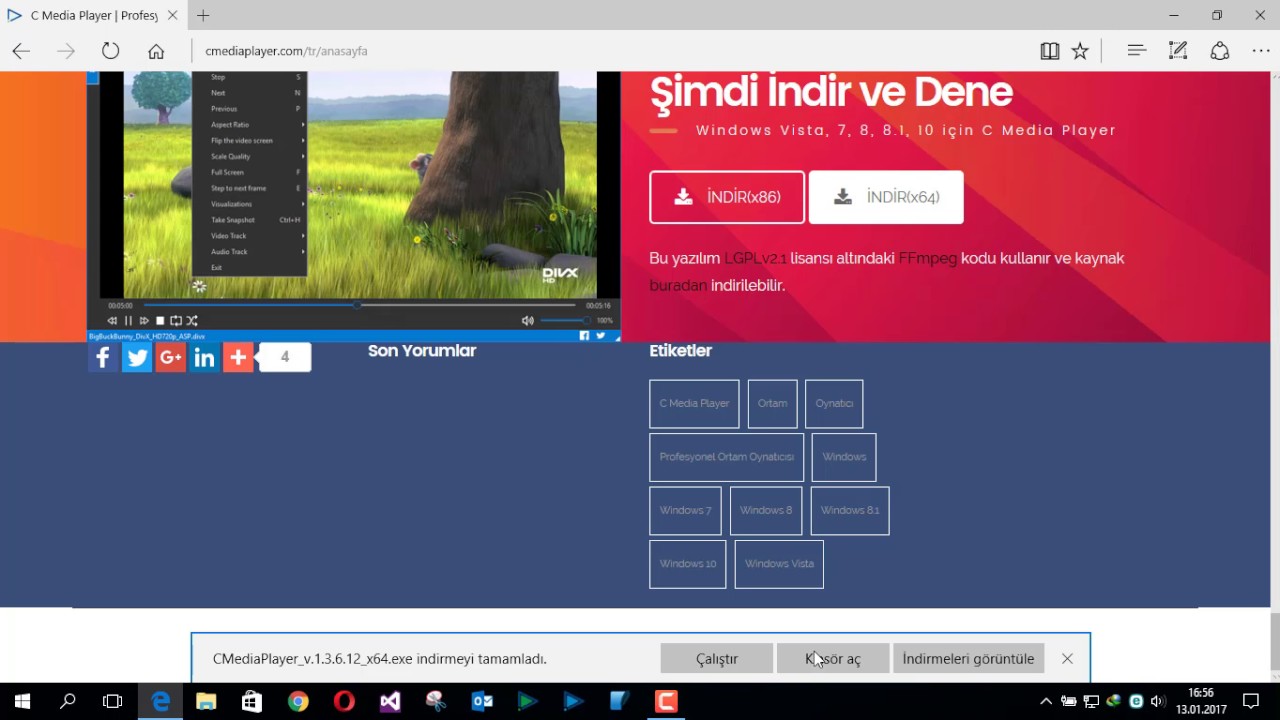This screenshot has height=720, width=1280.
Task: Open taskbar search magnifier
Action: click(68, 701)
